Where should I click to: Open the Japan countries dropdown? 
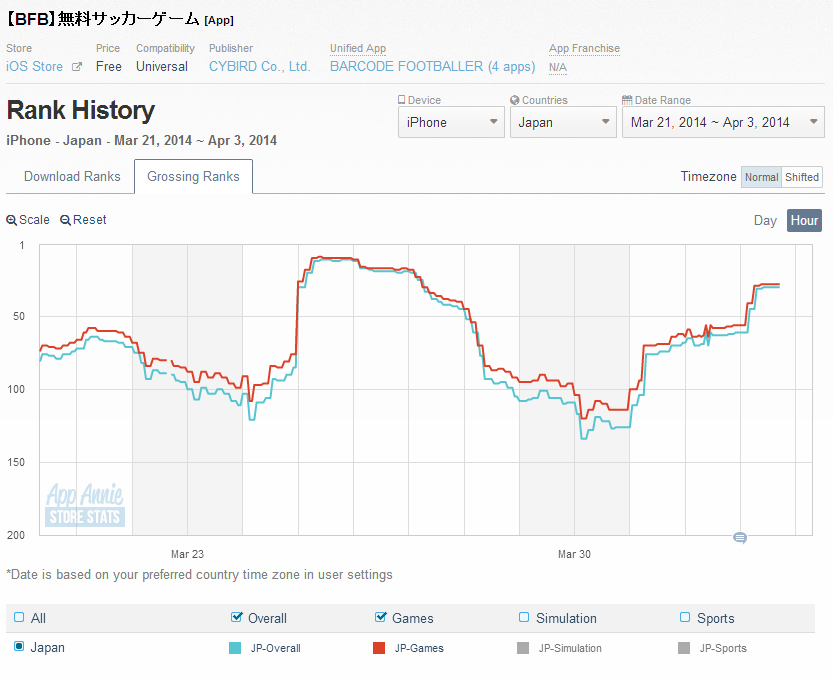point(563,122)
